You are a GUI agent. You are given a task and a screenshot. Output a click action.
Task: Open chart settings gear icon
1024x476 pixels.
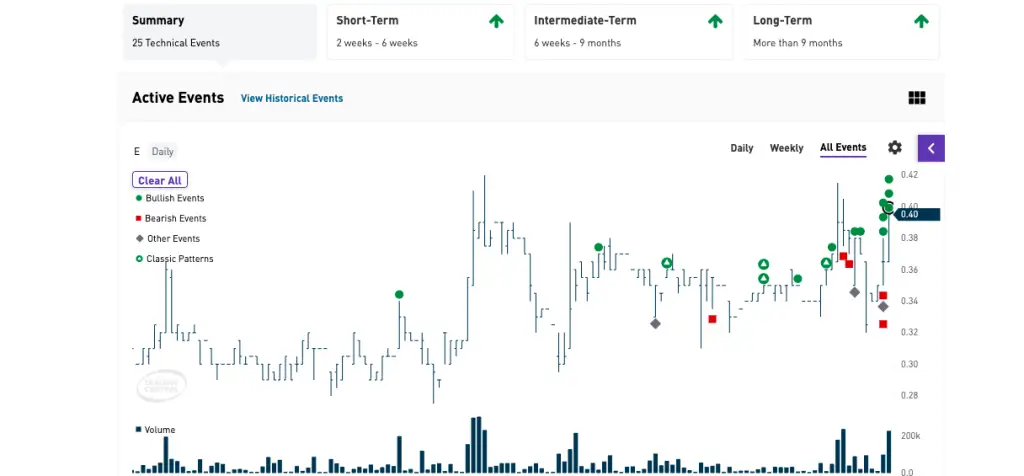point(895,148)
